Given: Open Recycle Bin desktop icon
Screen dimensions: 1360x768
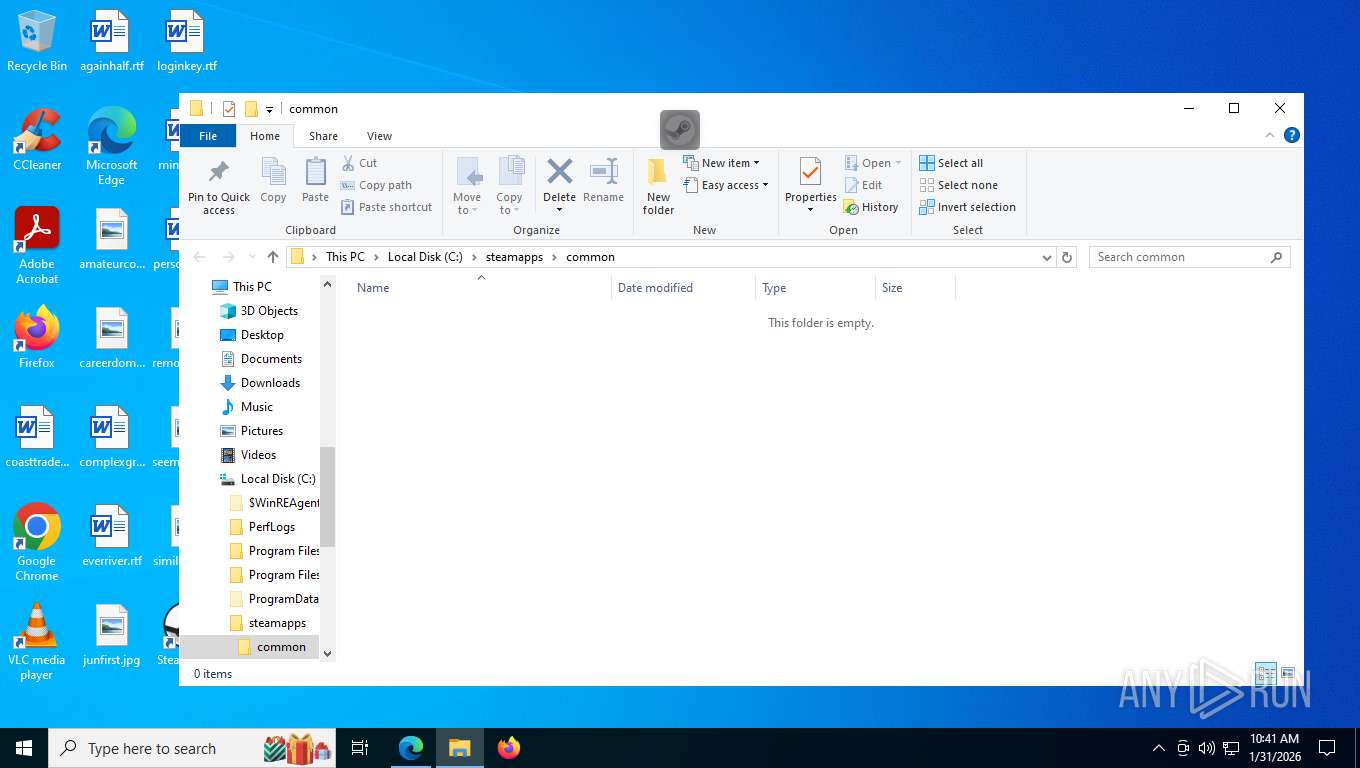Looking at the screenshot, I should pyautogui.click(x=37, y=42).
